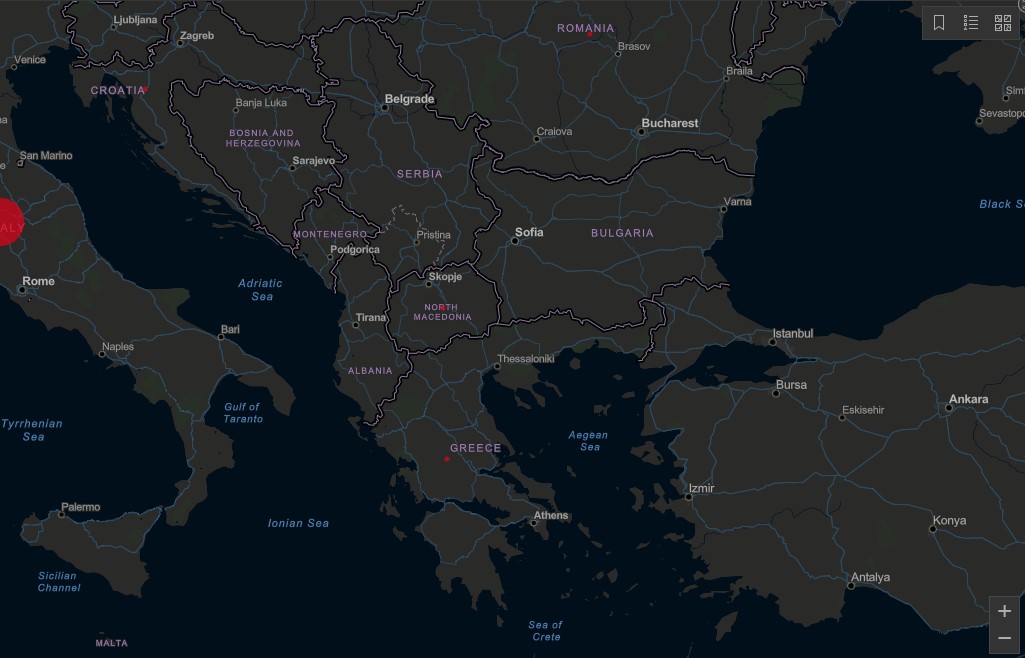Click the Istanbul city label

point(792,333)
